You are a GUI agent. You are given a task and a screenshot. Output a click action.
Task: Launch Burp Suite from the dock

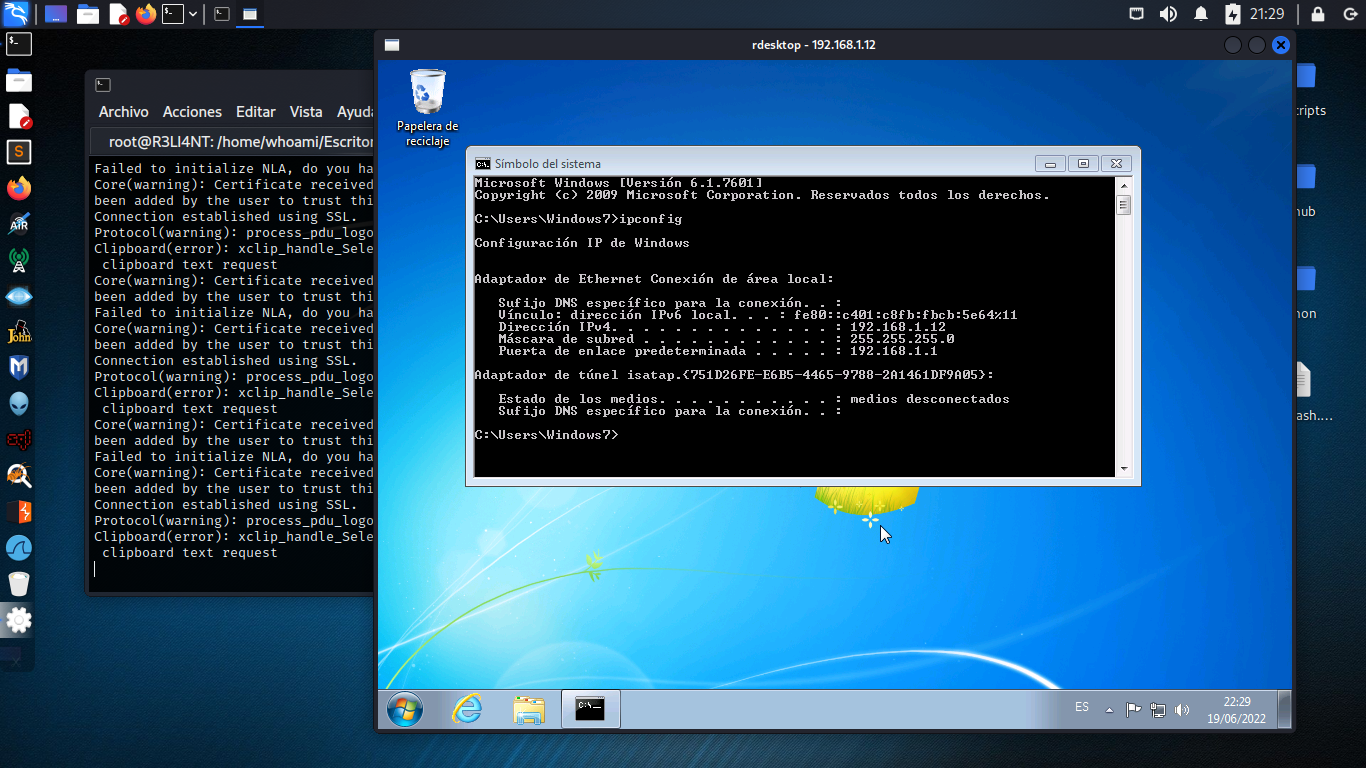(19, 512)
